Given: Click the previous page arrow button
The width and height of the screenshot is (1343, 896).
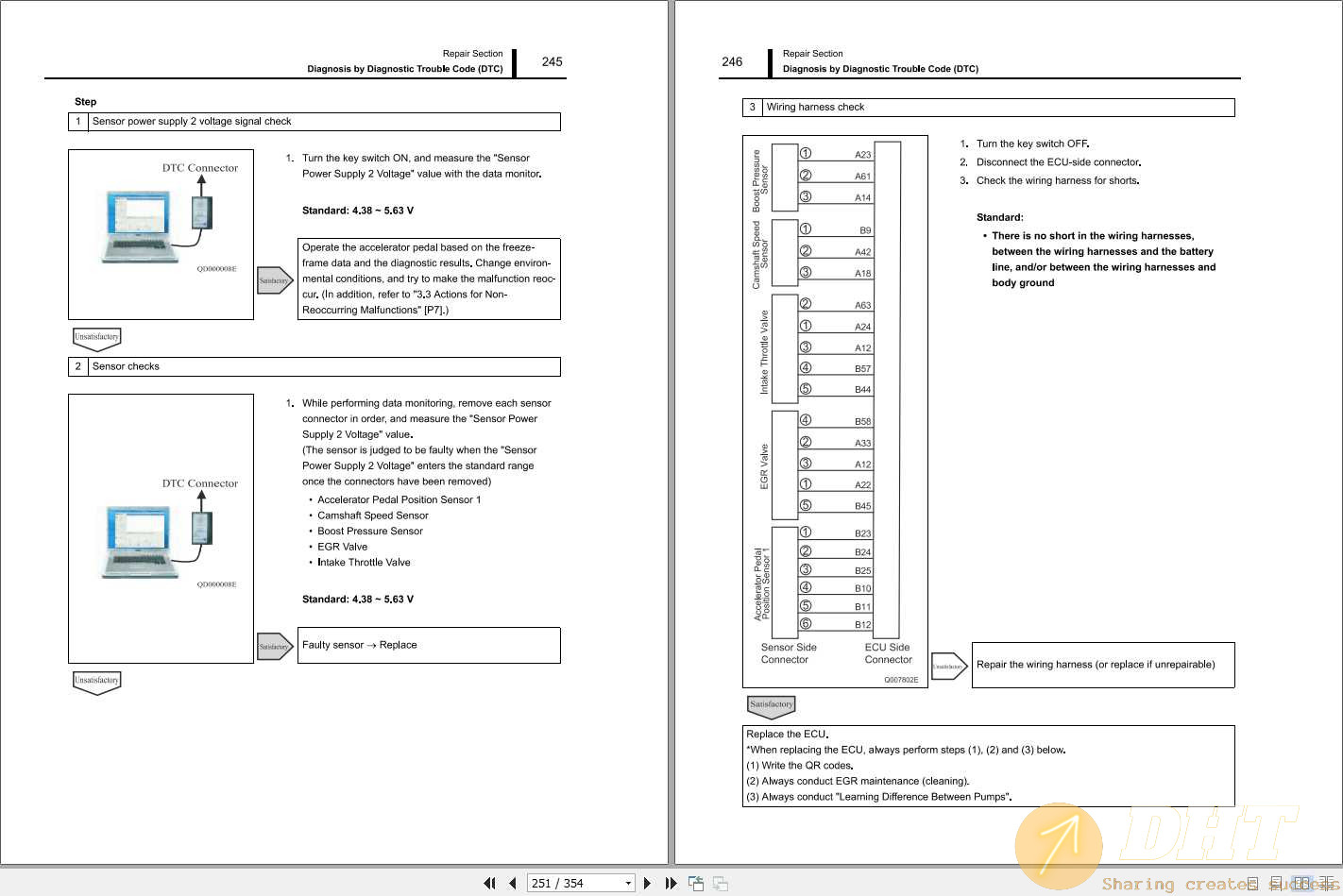Looking at the screenshot, I should click(x=512, y=883).
